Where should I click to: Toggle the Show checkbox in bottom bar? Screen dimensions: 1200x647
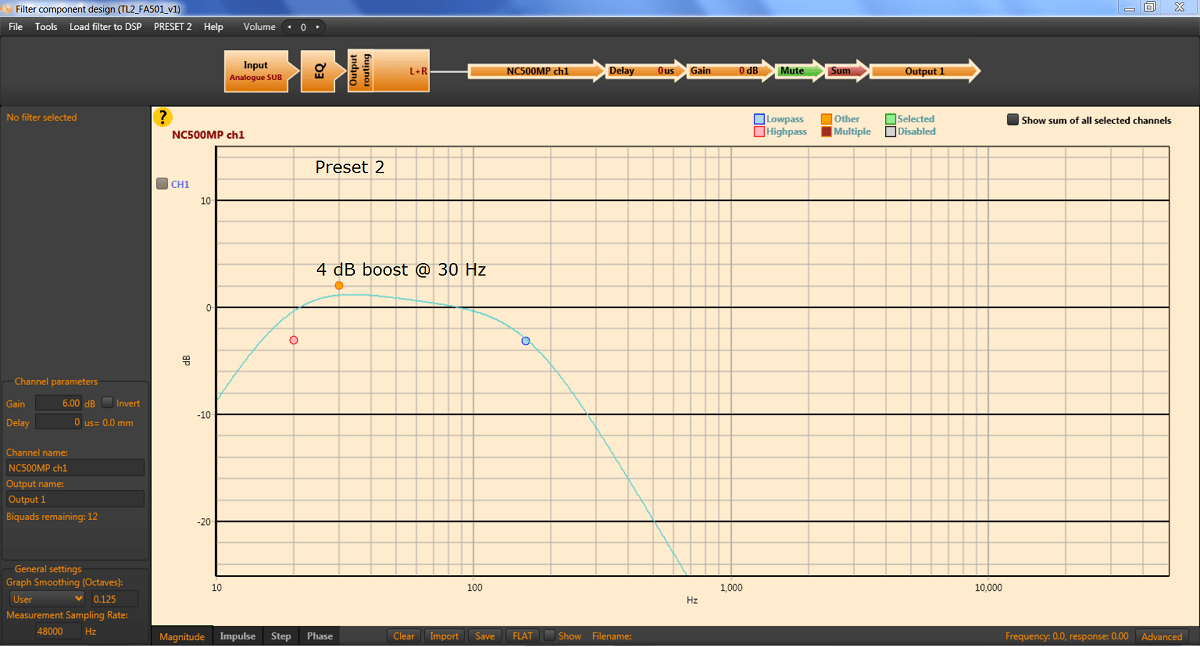tap(549, 636)
